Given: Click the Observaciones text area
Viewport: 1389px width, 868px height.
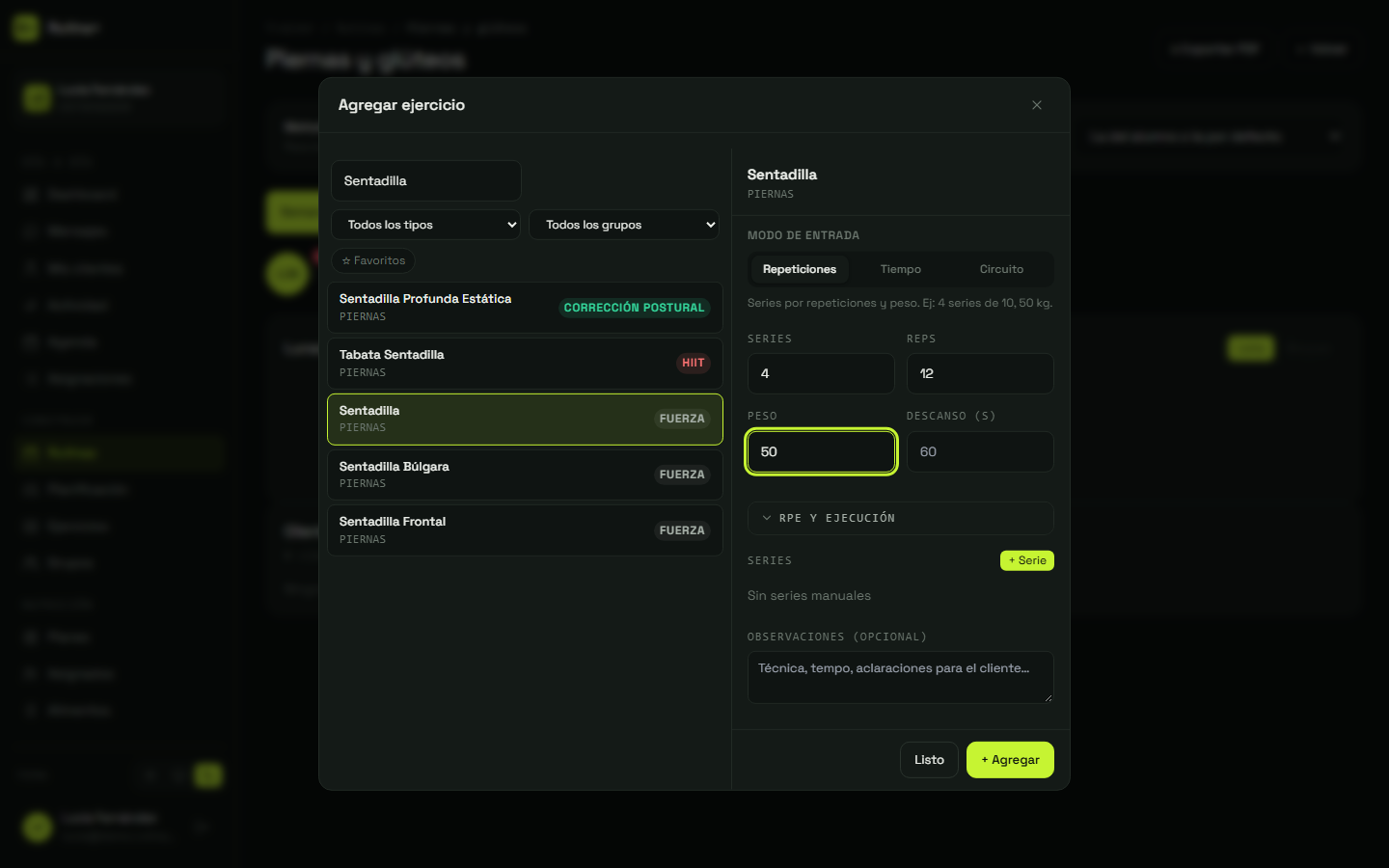Looking at the screenshot, I should [x=901, y=677].
